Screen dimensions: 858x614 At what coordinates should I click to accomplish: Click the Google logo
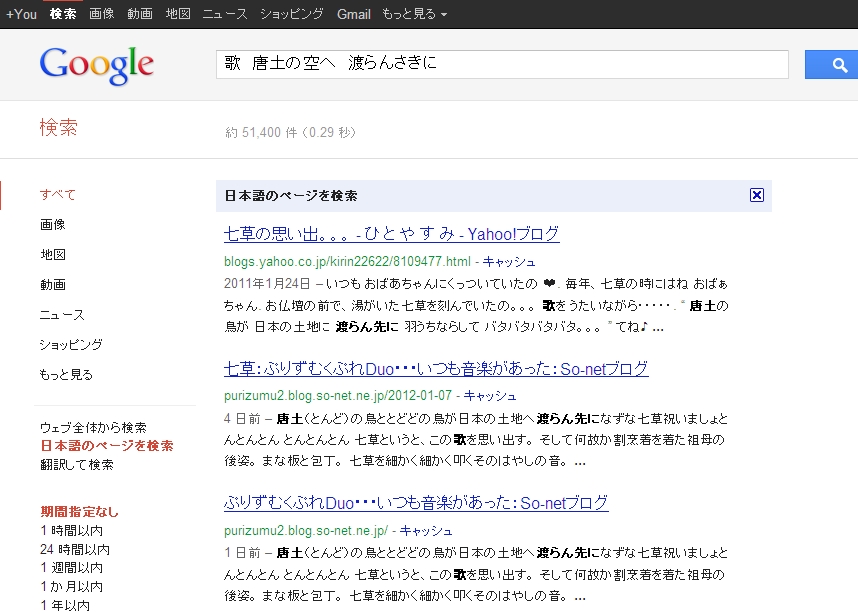point(97,65)
